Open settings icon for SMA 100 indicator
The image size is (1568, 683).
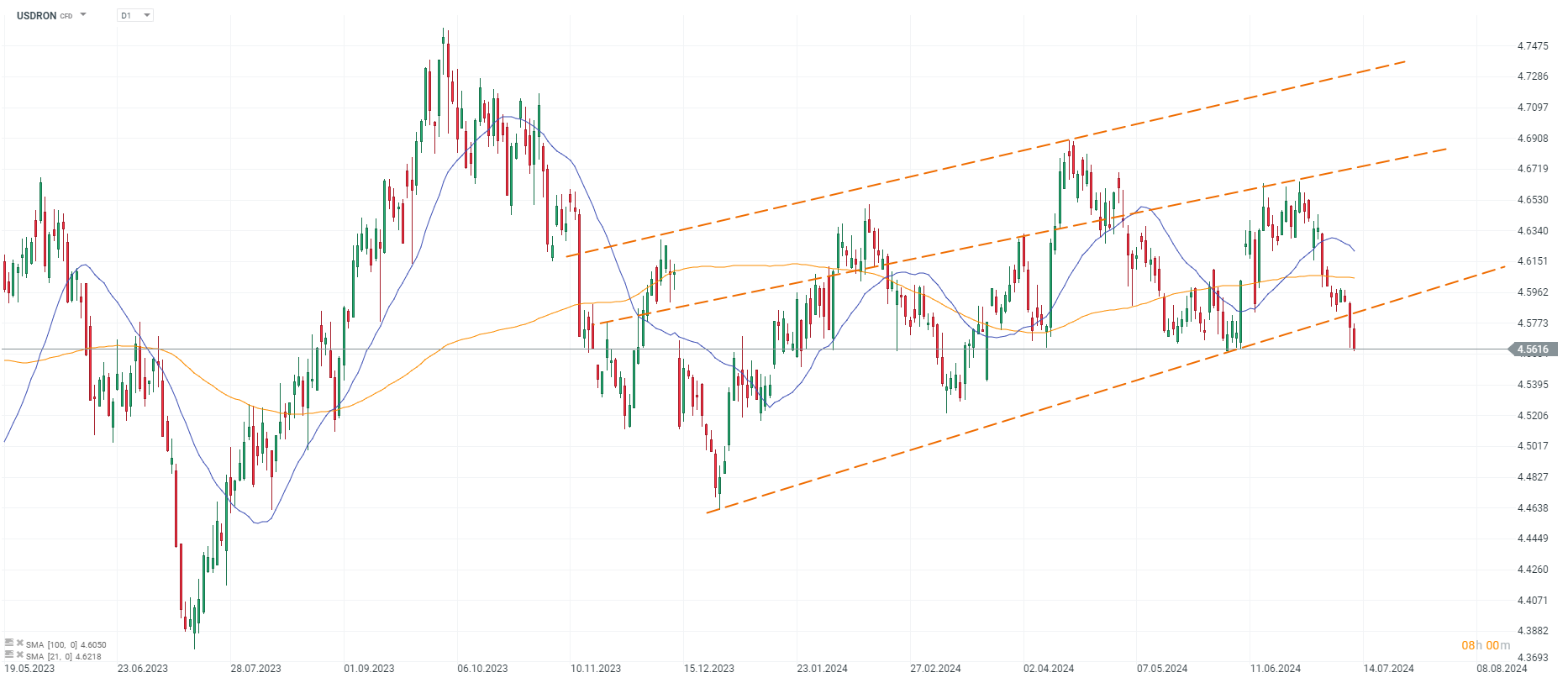tap(9, 644)
